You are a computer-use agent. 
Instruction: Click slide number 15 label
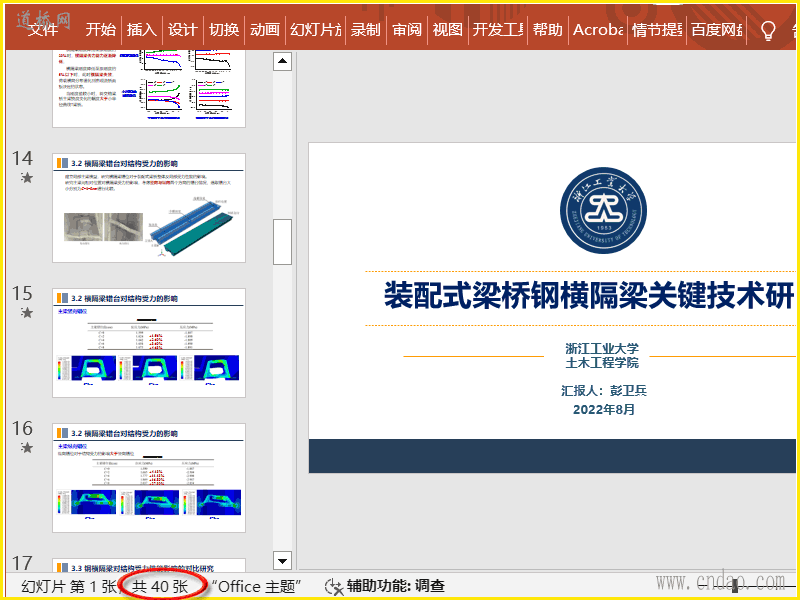point(22,293)
